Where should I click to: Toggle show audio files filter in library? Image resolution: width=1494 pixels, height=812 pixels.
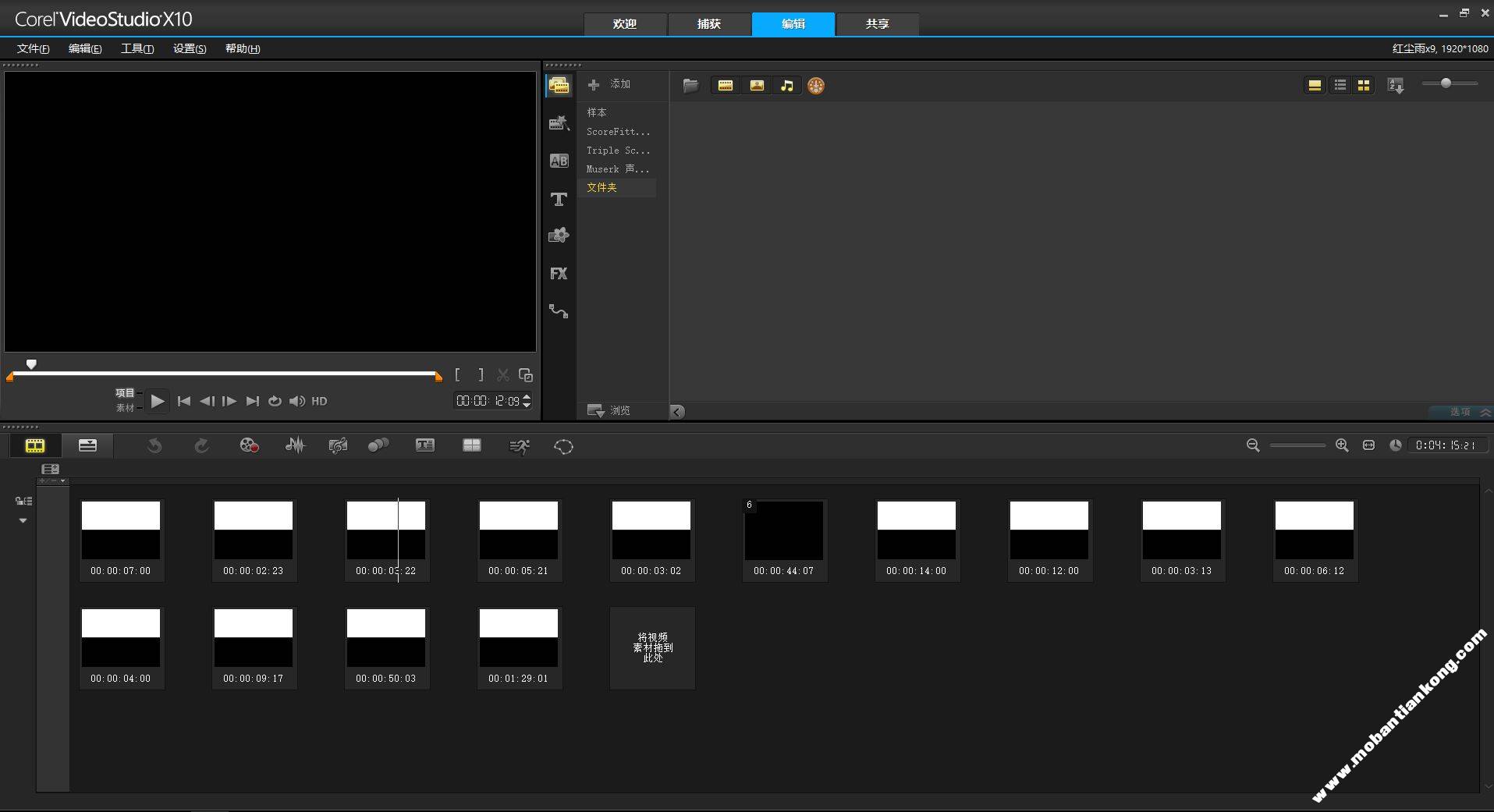tap(787, 86)
